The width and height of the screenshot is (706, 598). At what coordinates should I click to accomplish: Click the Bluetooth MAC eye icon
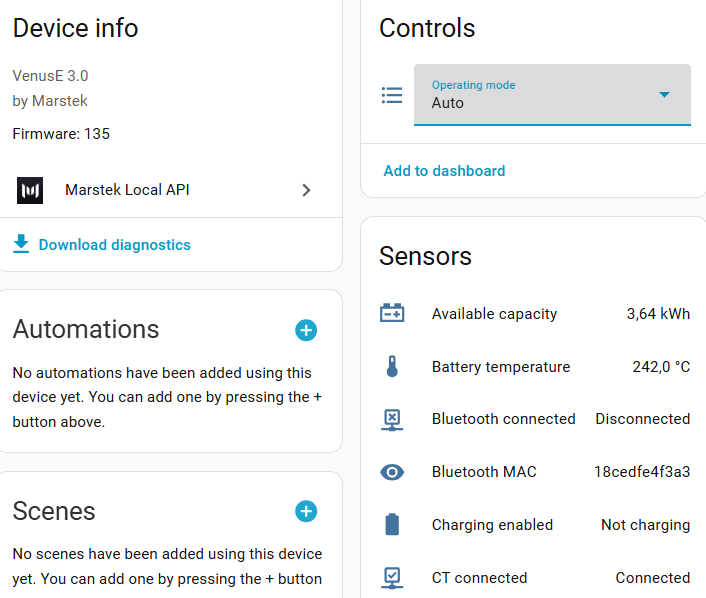(x=392, y=472)
